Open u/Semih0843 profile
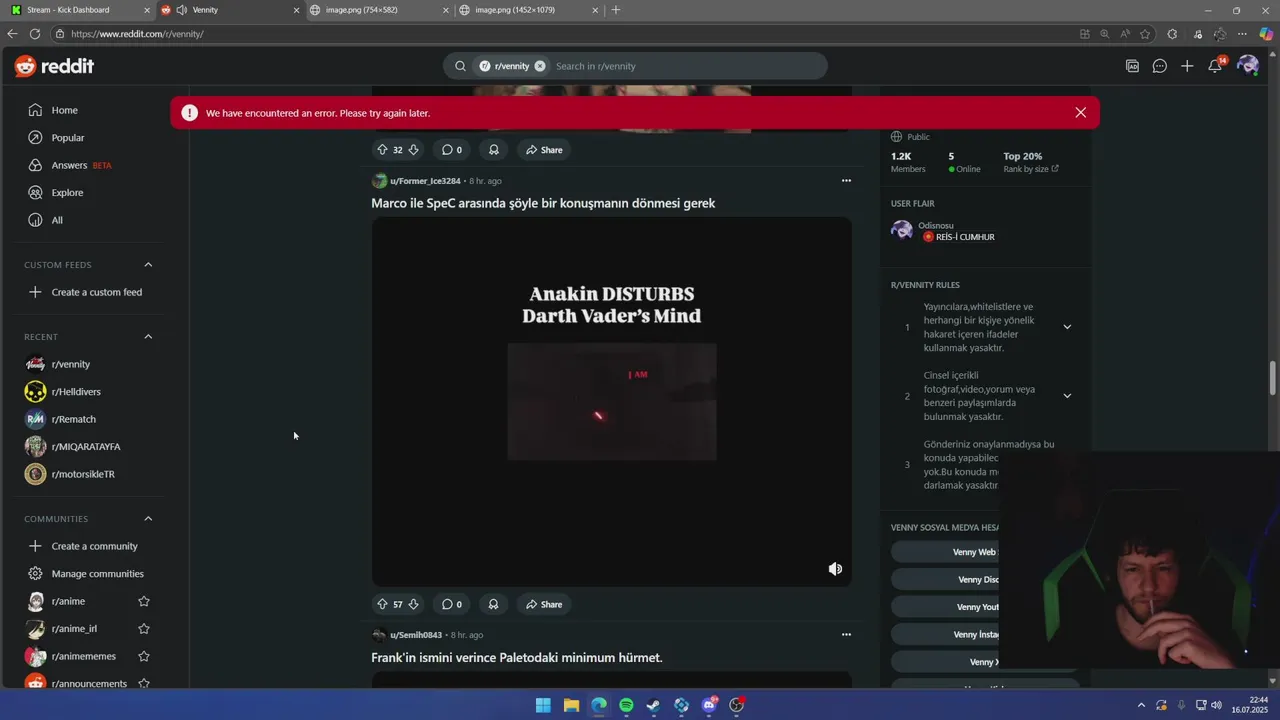The height and width of the screenshot is (720, 1280). point(416,635)
